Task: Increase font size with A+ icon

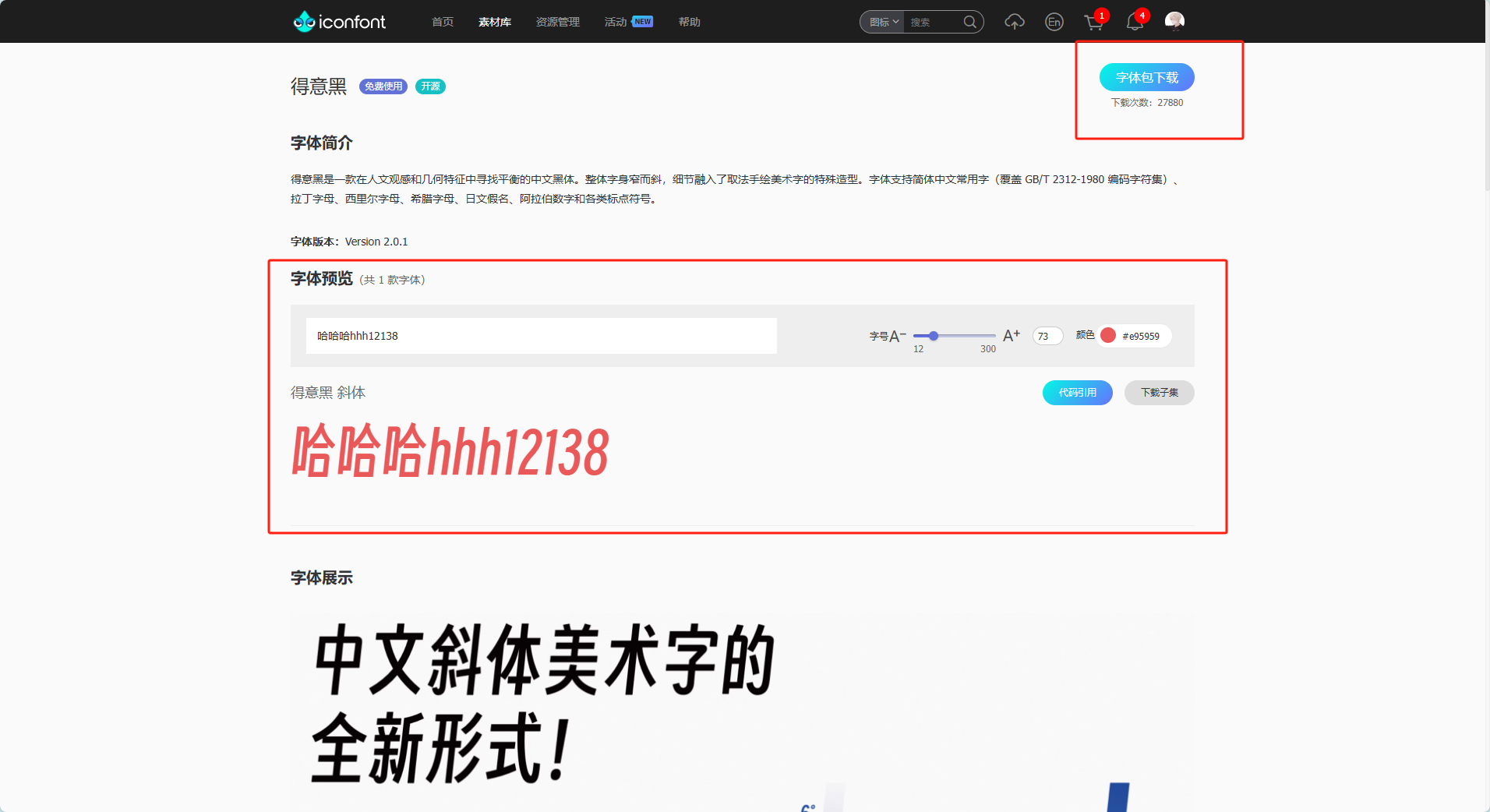Action: pyautogui.click(x=1011, y=335)
